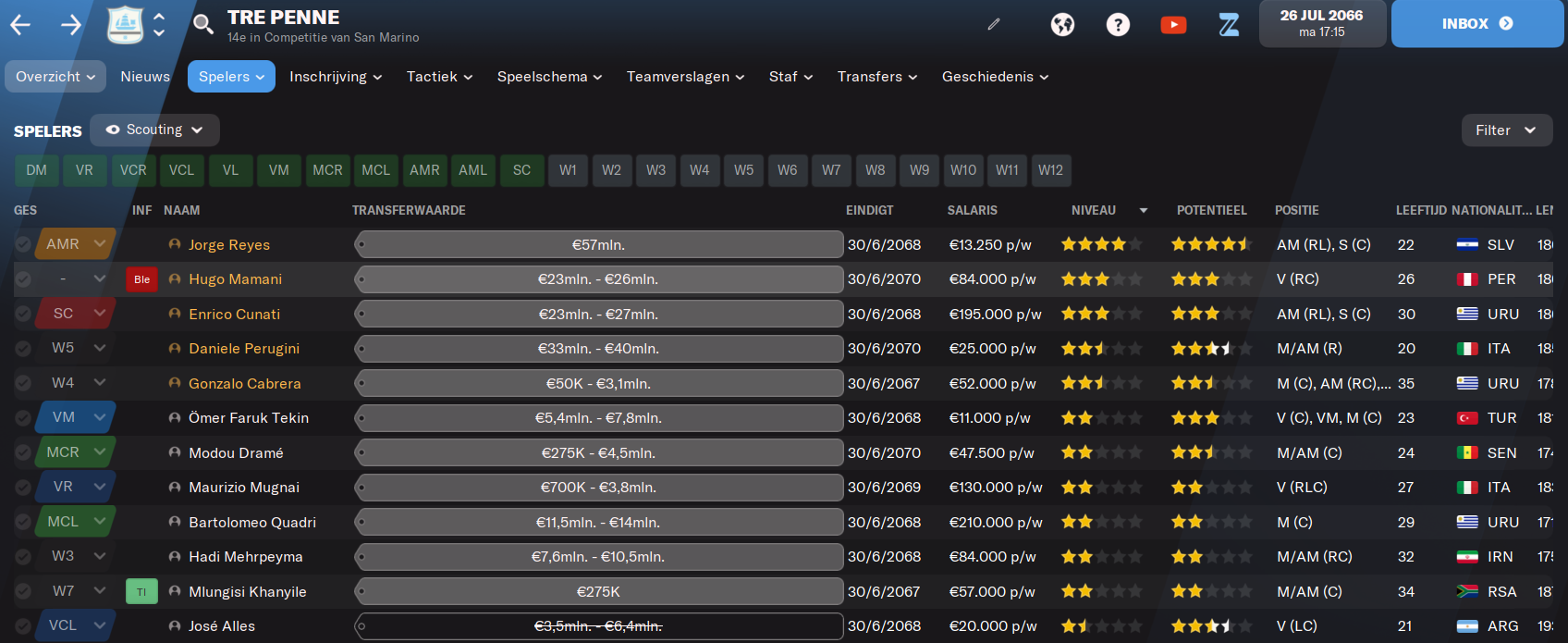
Task: Open Enrico Cunati player info icon
Action: pyautogui.click(x=175, y=314)
